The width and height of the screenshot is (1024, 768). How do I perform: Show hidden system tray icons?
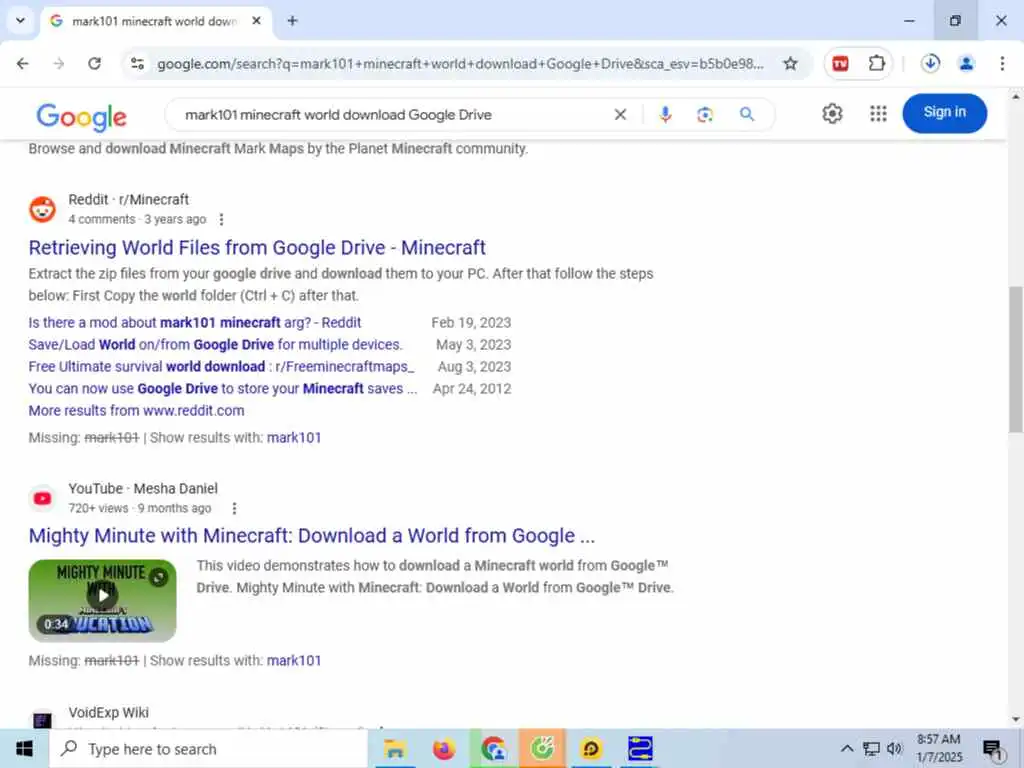[846, 748]
